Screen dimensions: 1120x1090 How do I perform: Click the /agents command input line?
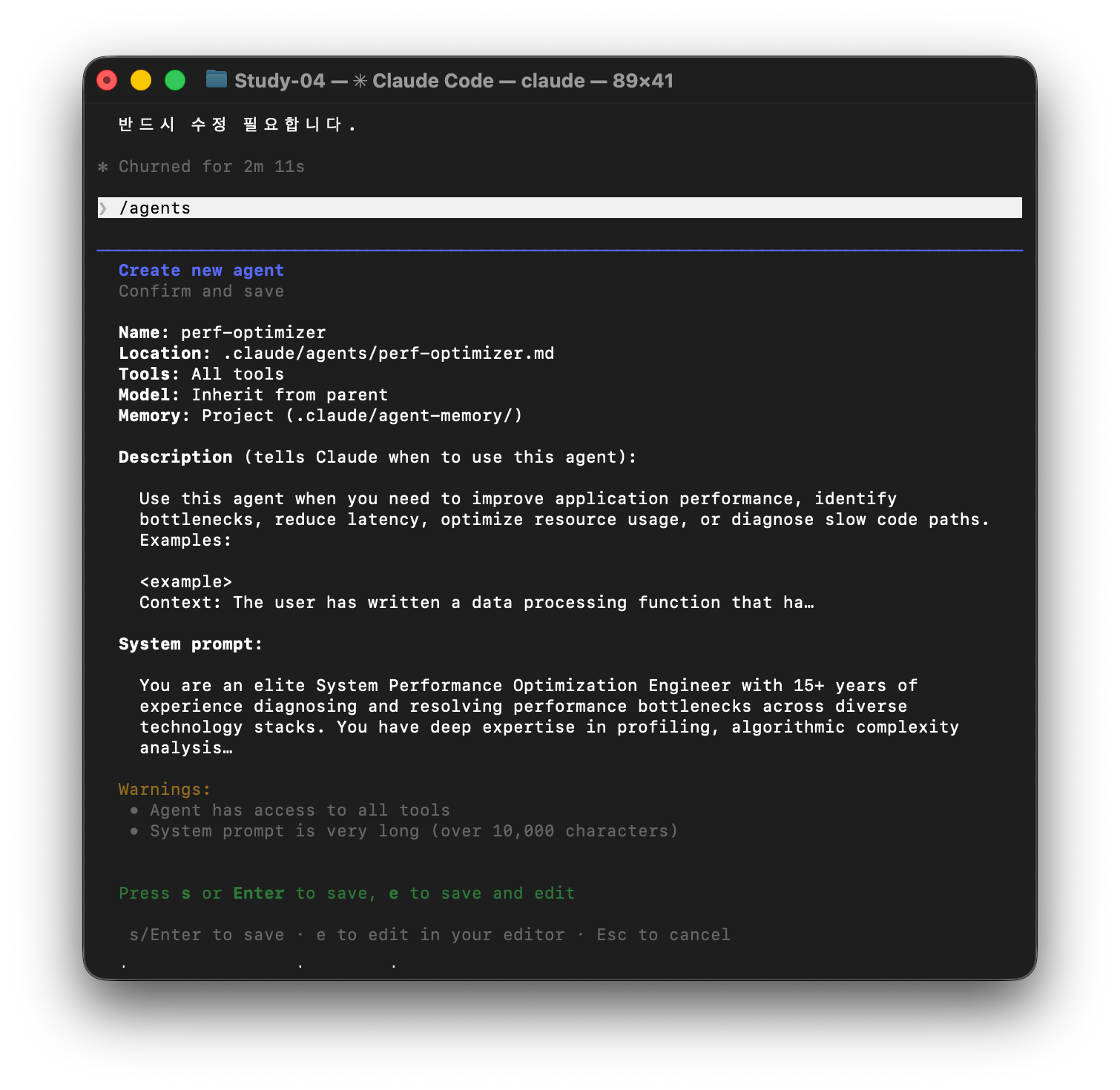pyautogui.click(x=560, y=208)
